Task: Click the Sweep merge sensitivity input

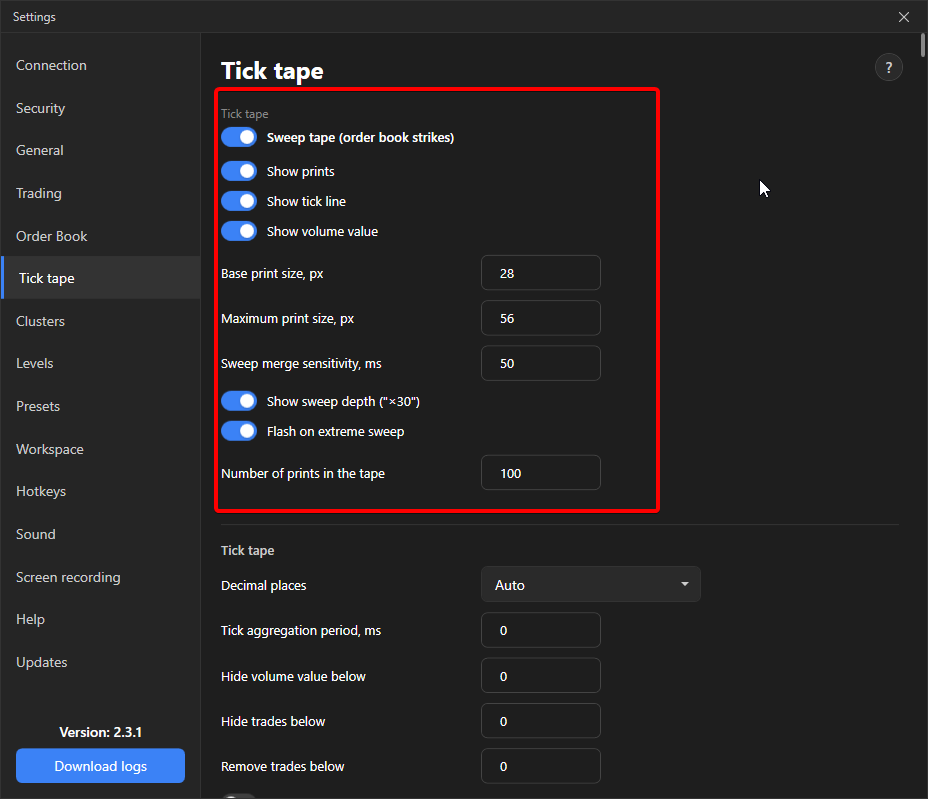Action: pos(541,363)
